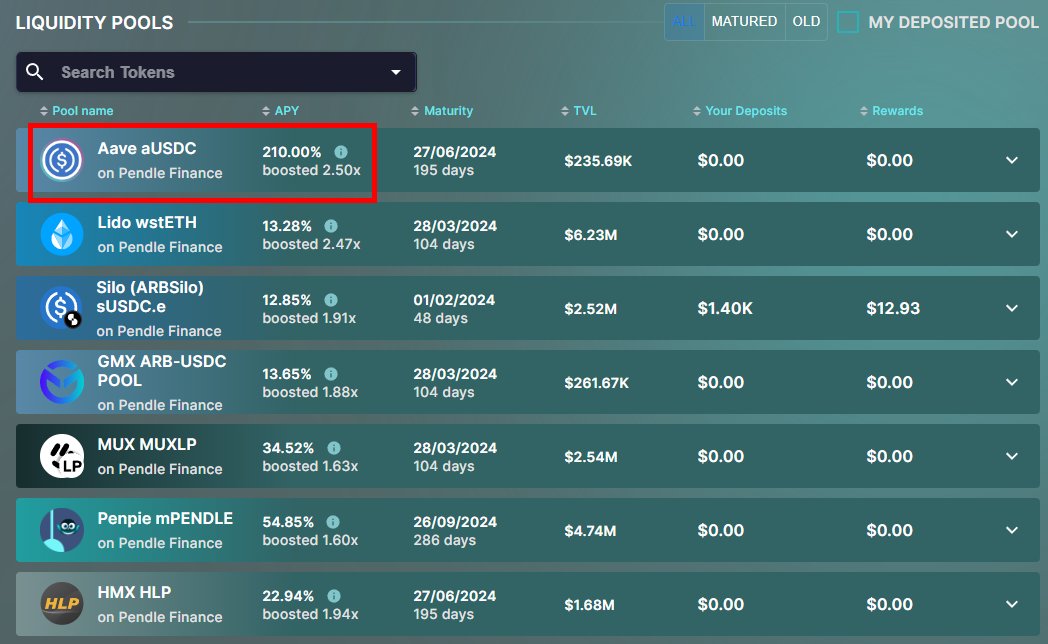
Task: Click the boosted 1.63x label
Action: [310, 466]
